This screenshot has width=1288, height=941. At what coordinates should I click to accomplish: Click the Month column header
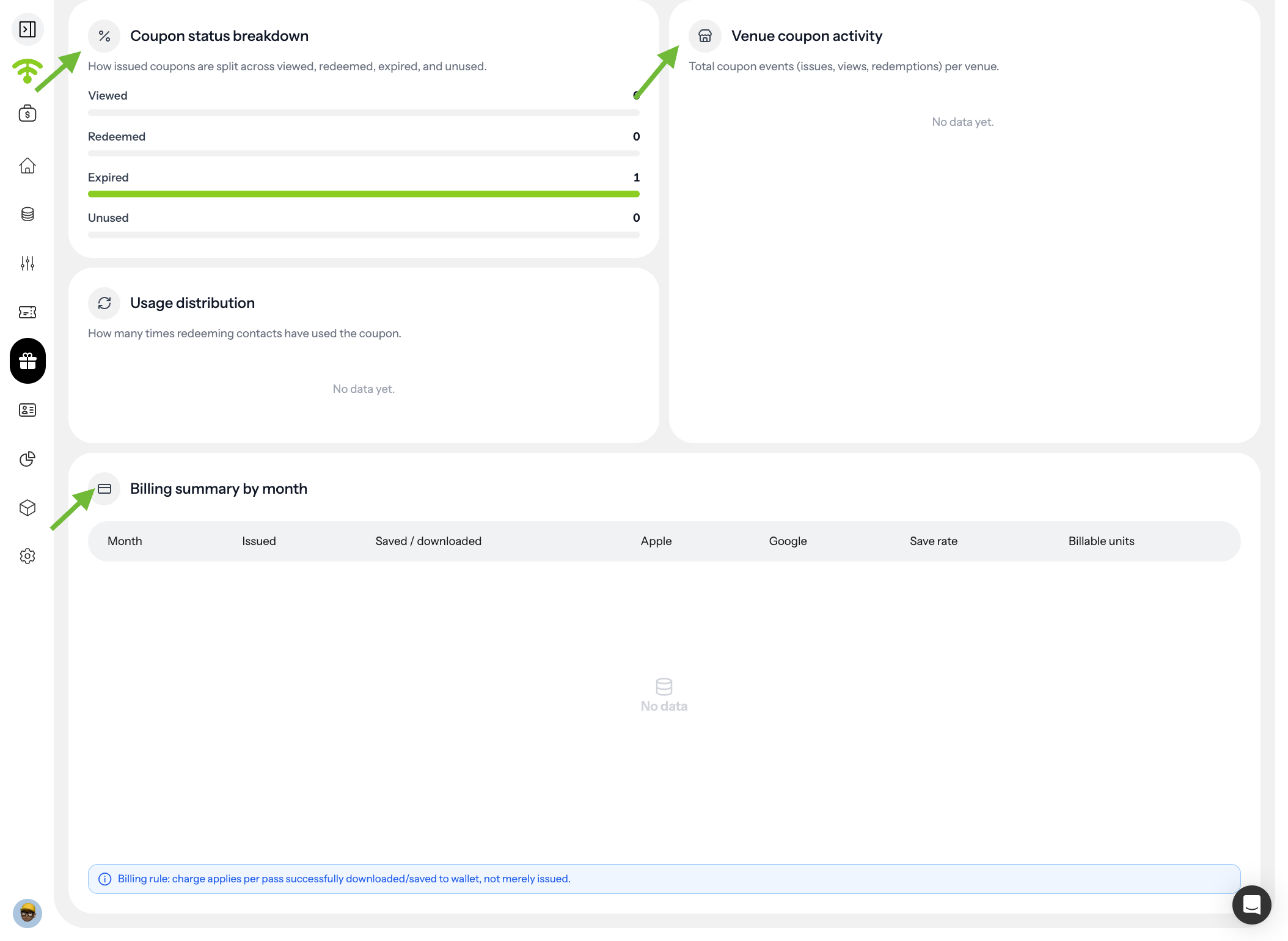pos(125,541)
